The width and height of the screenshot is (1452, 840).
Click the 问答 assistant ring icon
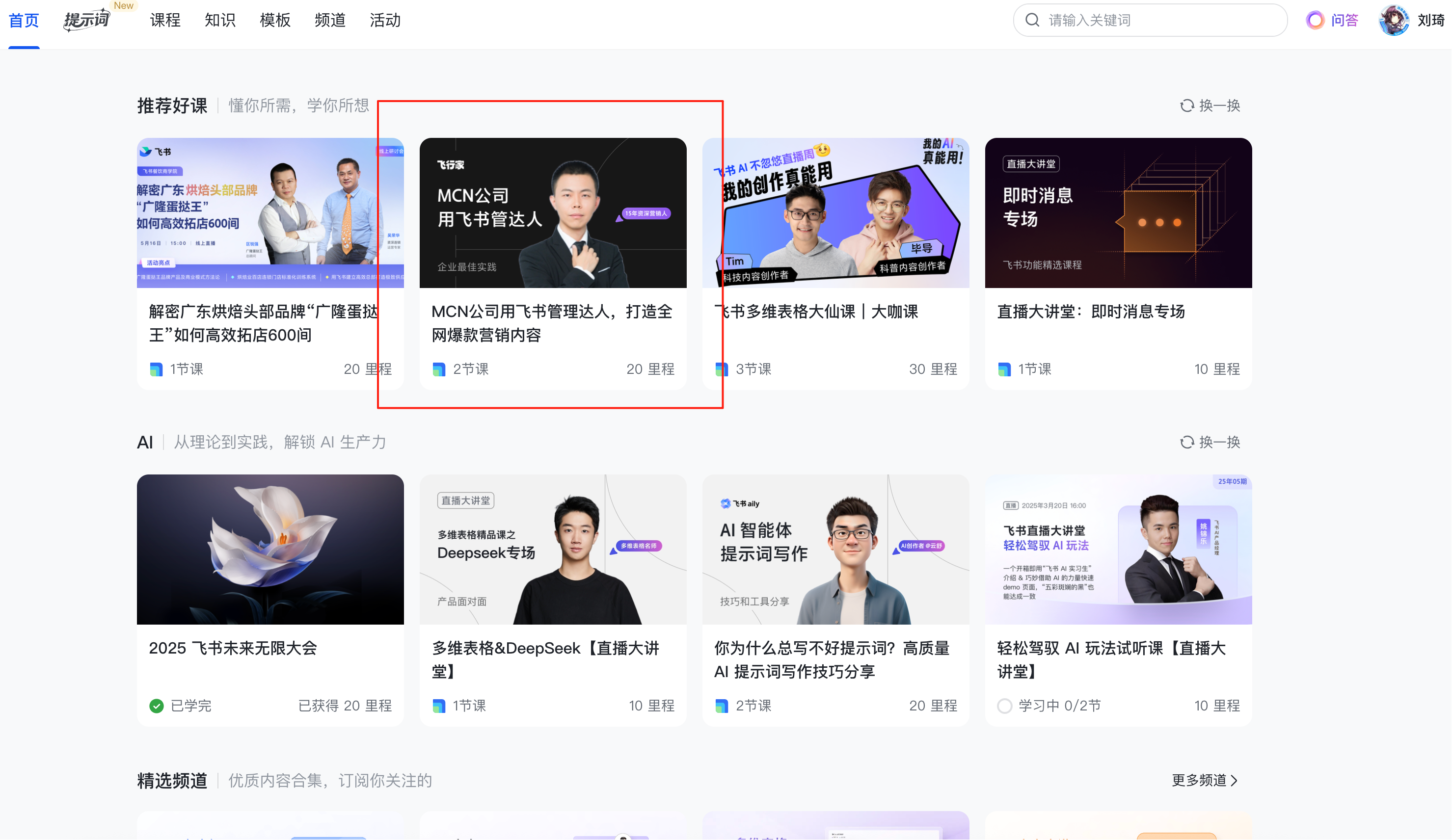(x=1315, y=21)
